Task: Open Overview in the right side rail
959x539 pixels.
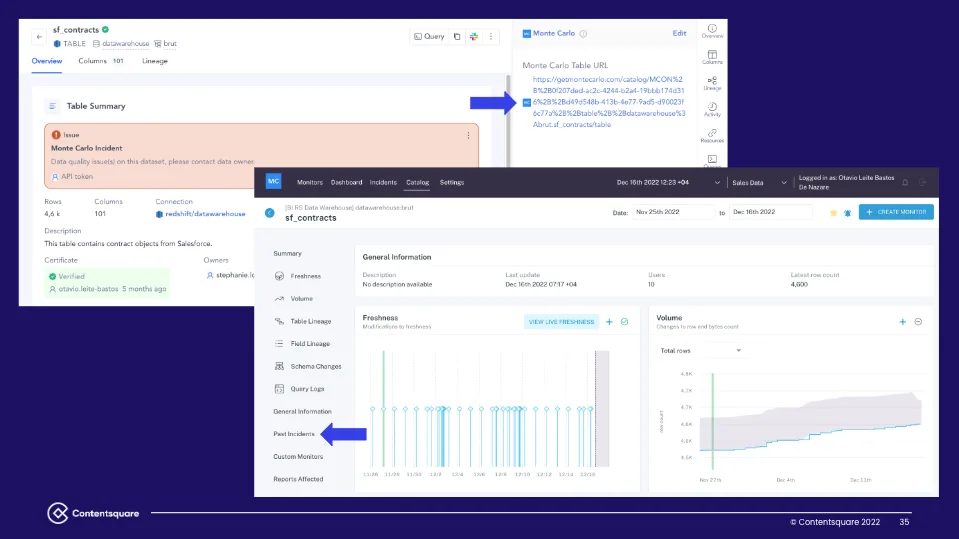Action: click(x=713, y=32)
